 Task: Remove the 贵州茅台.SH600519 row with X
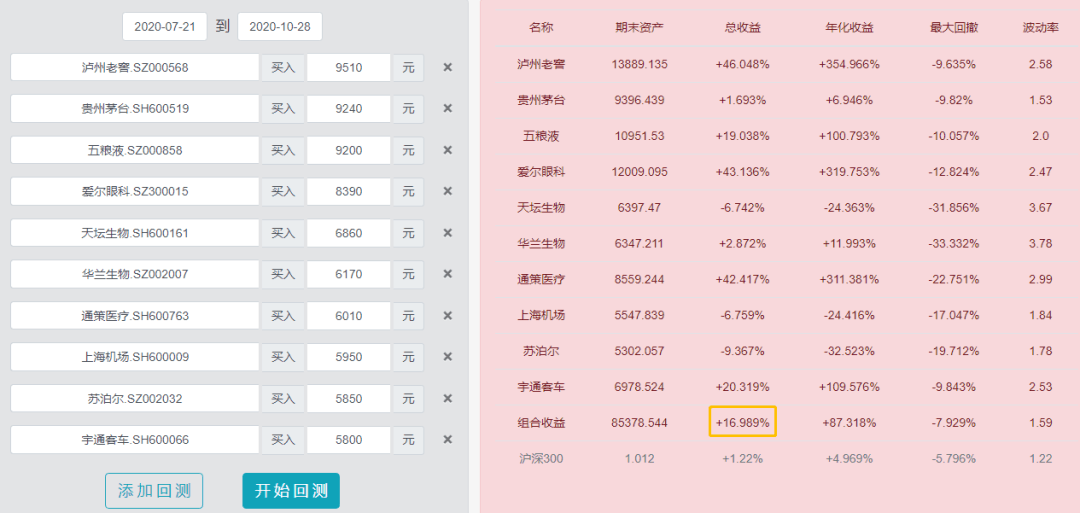[447, 109]
